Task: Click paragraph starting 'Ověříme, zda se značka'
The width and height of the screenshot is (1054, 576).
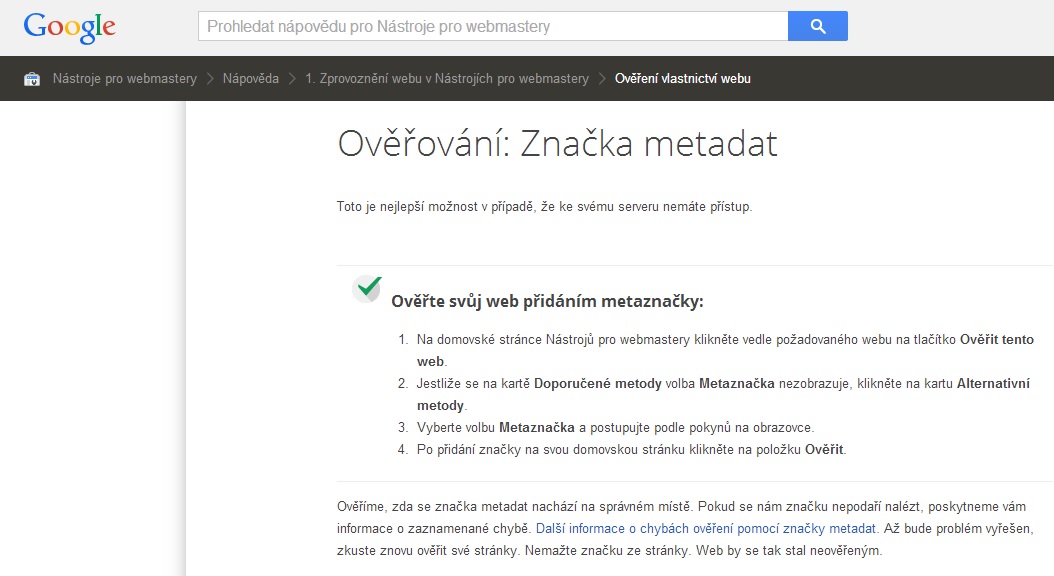Action: pos(685,529)
